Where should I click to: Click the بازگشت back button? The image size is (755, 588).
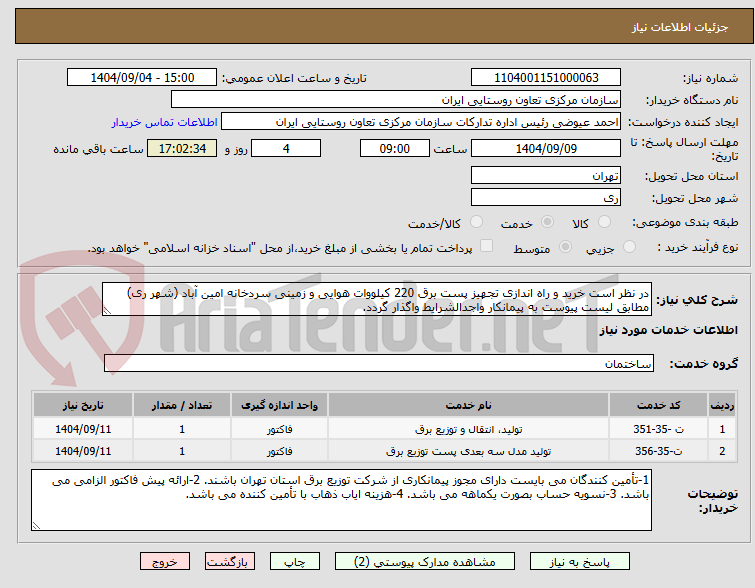[230, 562]
